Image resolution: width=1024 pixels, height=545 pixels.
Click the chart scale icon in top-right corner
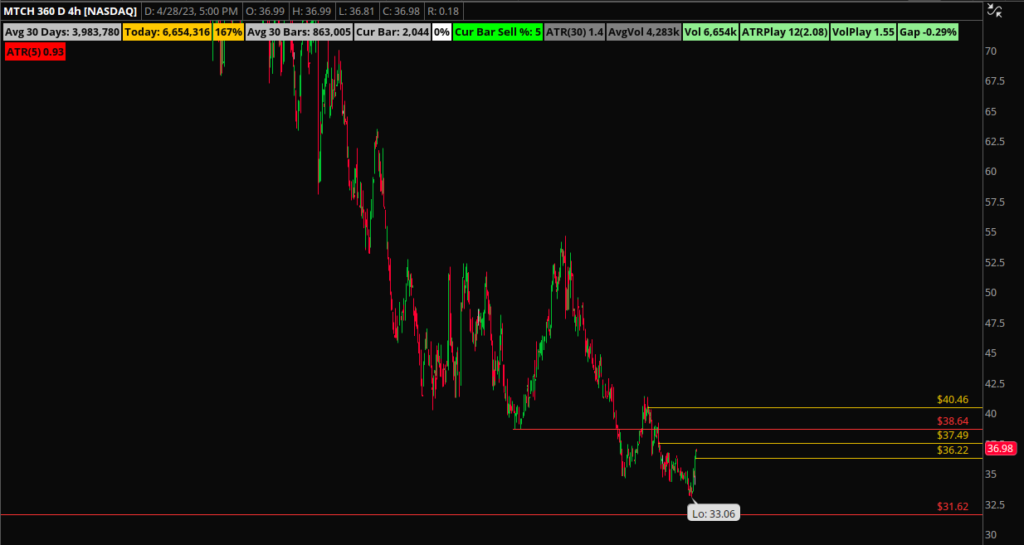pos(993,12)
